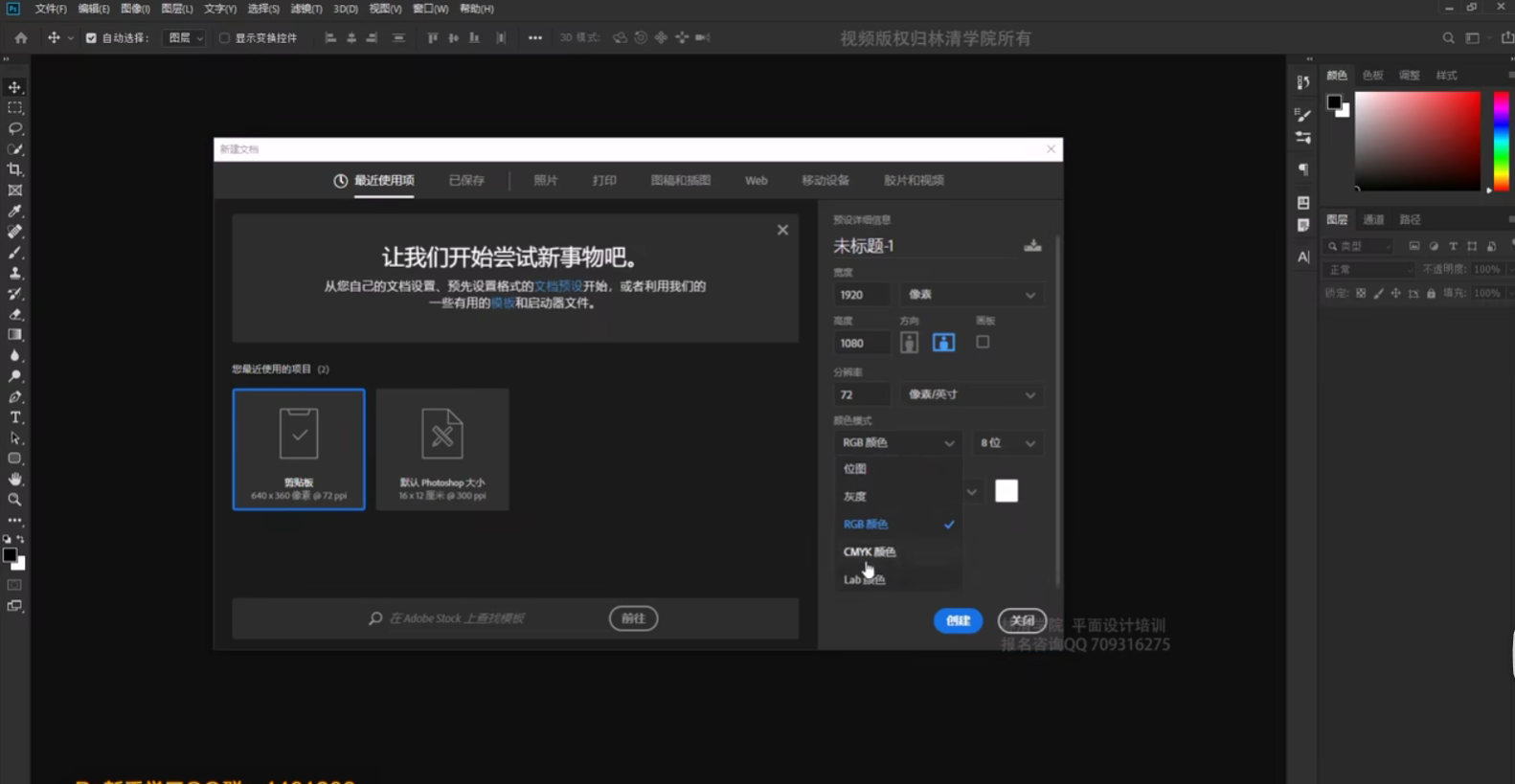Click the width field showing 1920
This screenshot has height=784, width=1515.
coord(862,295)
